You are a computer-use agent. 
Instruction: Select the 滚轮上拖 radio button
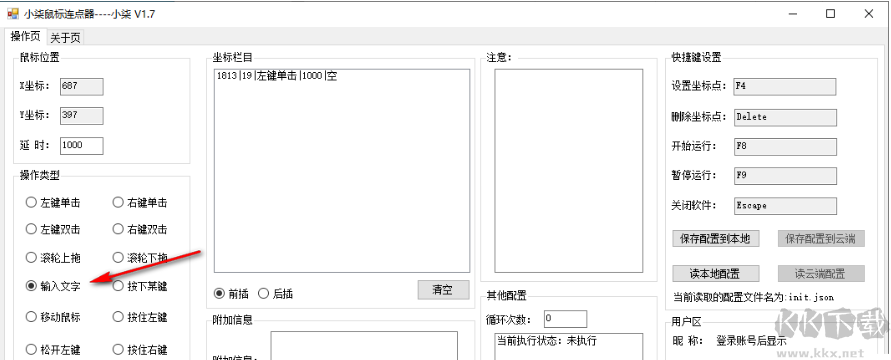tap(53, 258)
